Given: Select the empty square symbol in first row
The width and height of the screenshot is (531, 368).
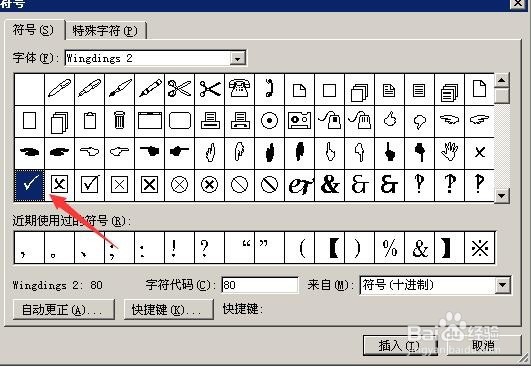Looking at the screenshot, I should tap(330, 89).
